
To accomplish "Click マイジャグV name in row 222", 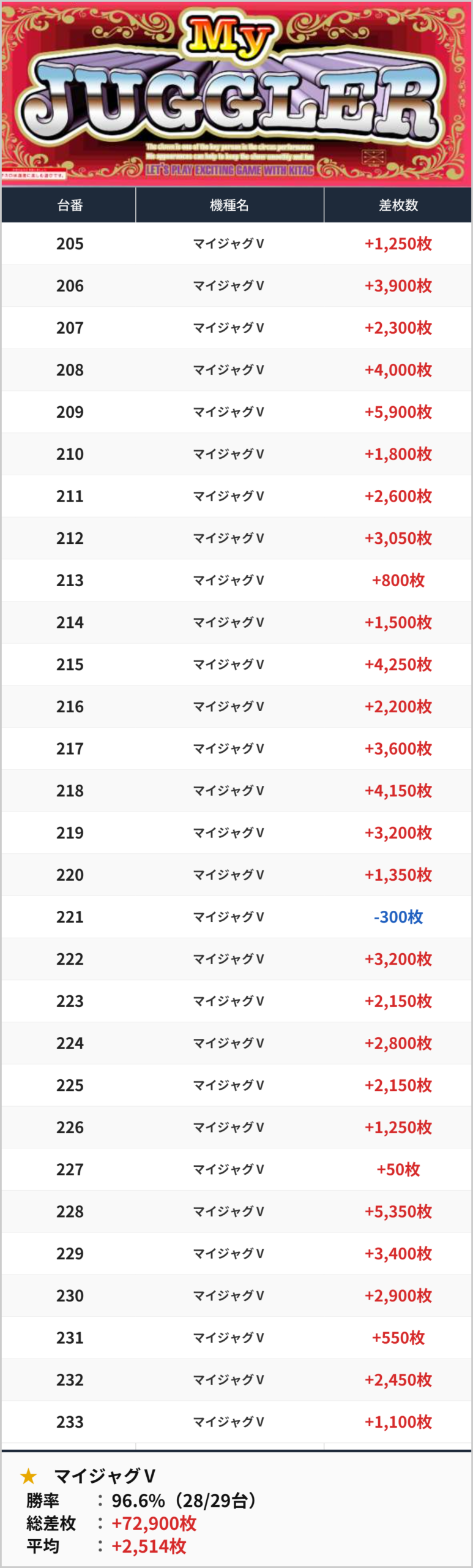I will pos(229,959).
